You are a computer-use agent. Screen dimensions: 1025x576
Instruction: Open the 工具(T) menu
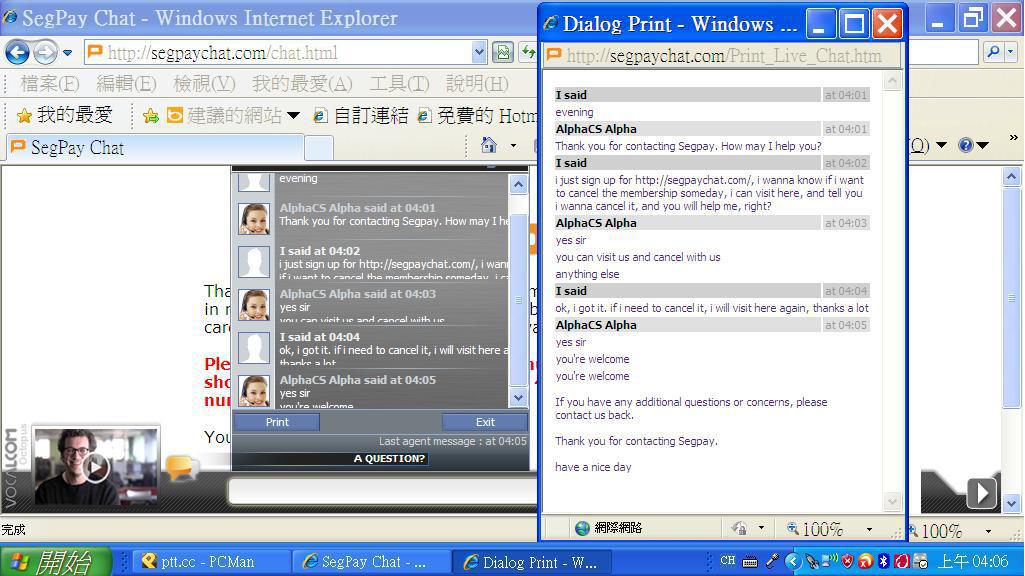[399, 84]
